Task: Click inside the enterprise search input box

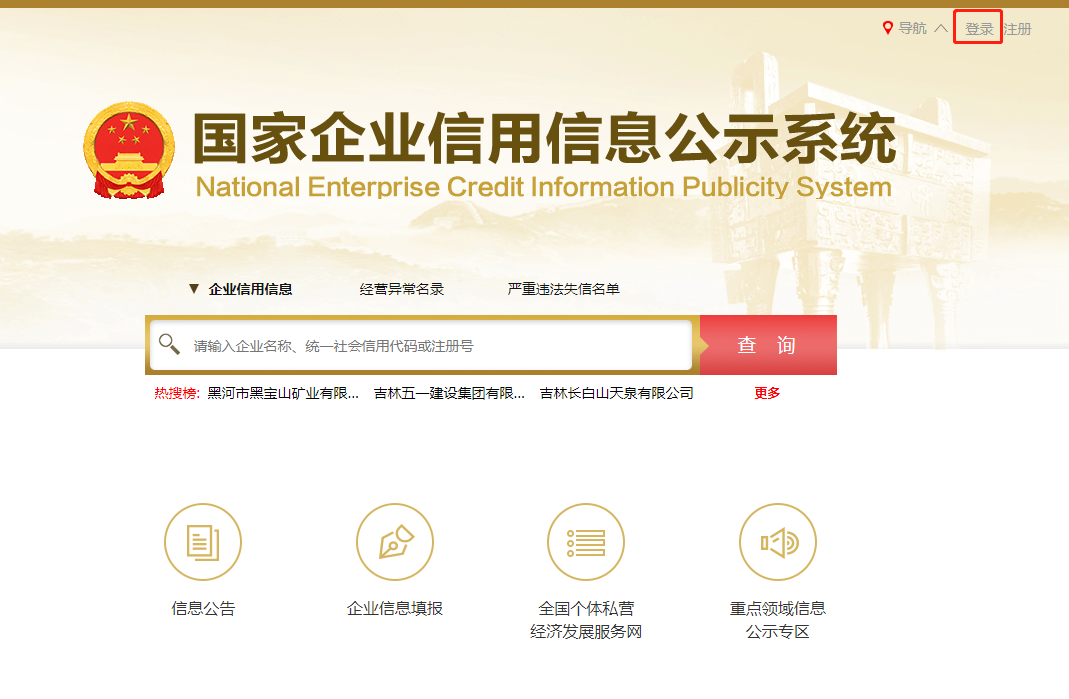Action: click(x=420, y=344)
